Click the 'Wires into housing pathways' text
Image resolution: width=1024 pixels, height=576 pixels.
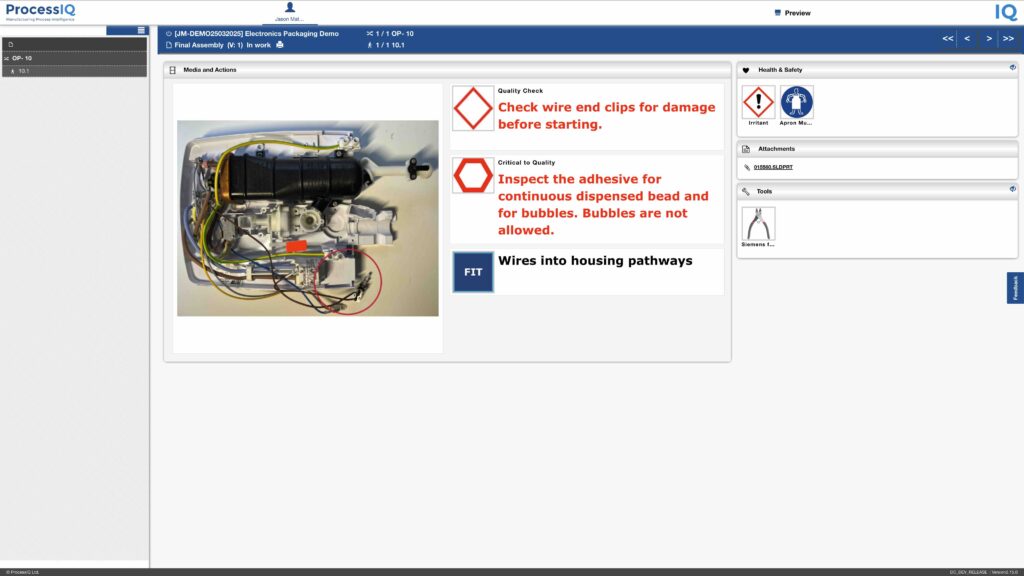coord(595,261)
